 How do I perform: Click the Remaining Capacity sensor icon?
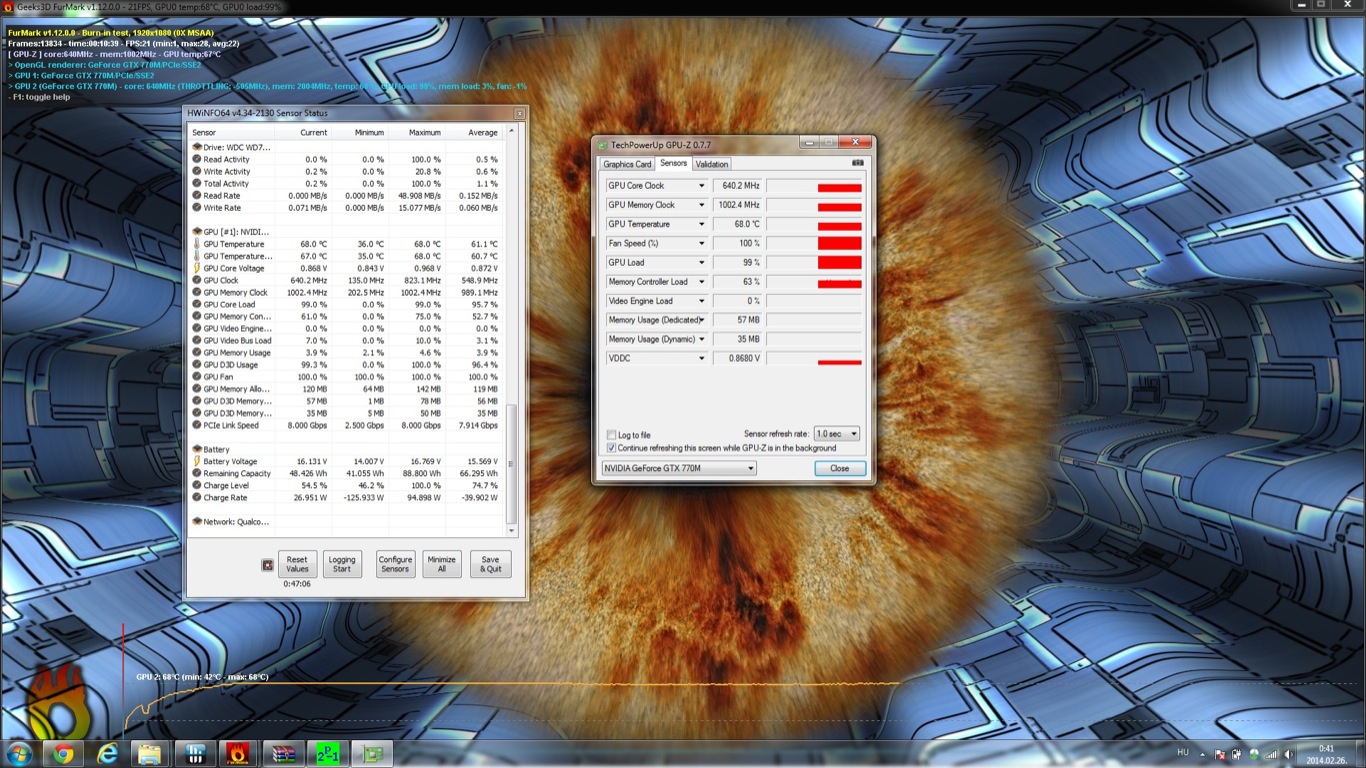196,474
